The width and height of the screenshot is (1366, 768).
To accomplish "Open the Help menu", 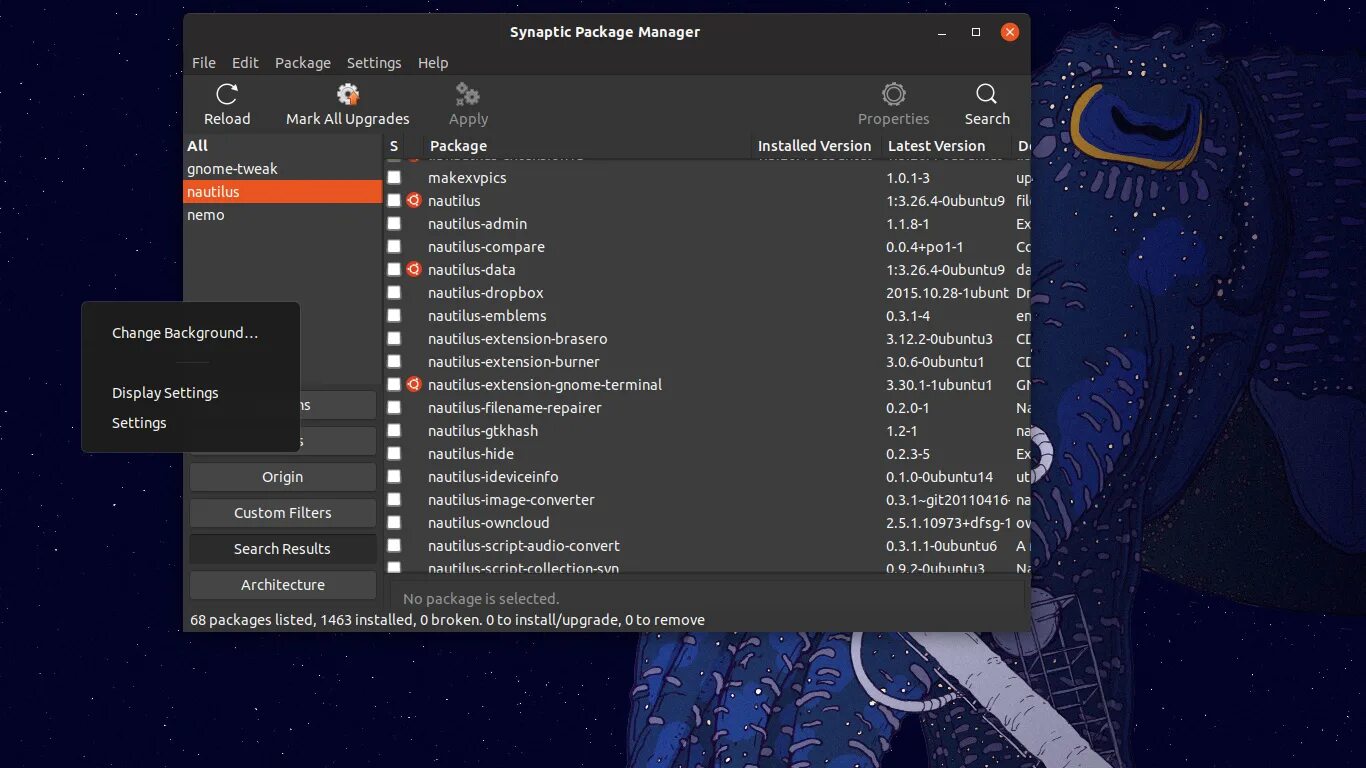I will (433, 63).
